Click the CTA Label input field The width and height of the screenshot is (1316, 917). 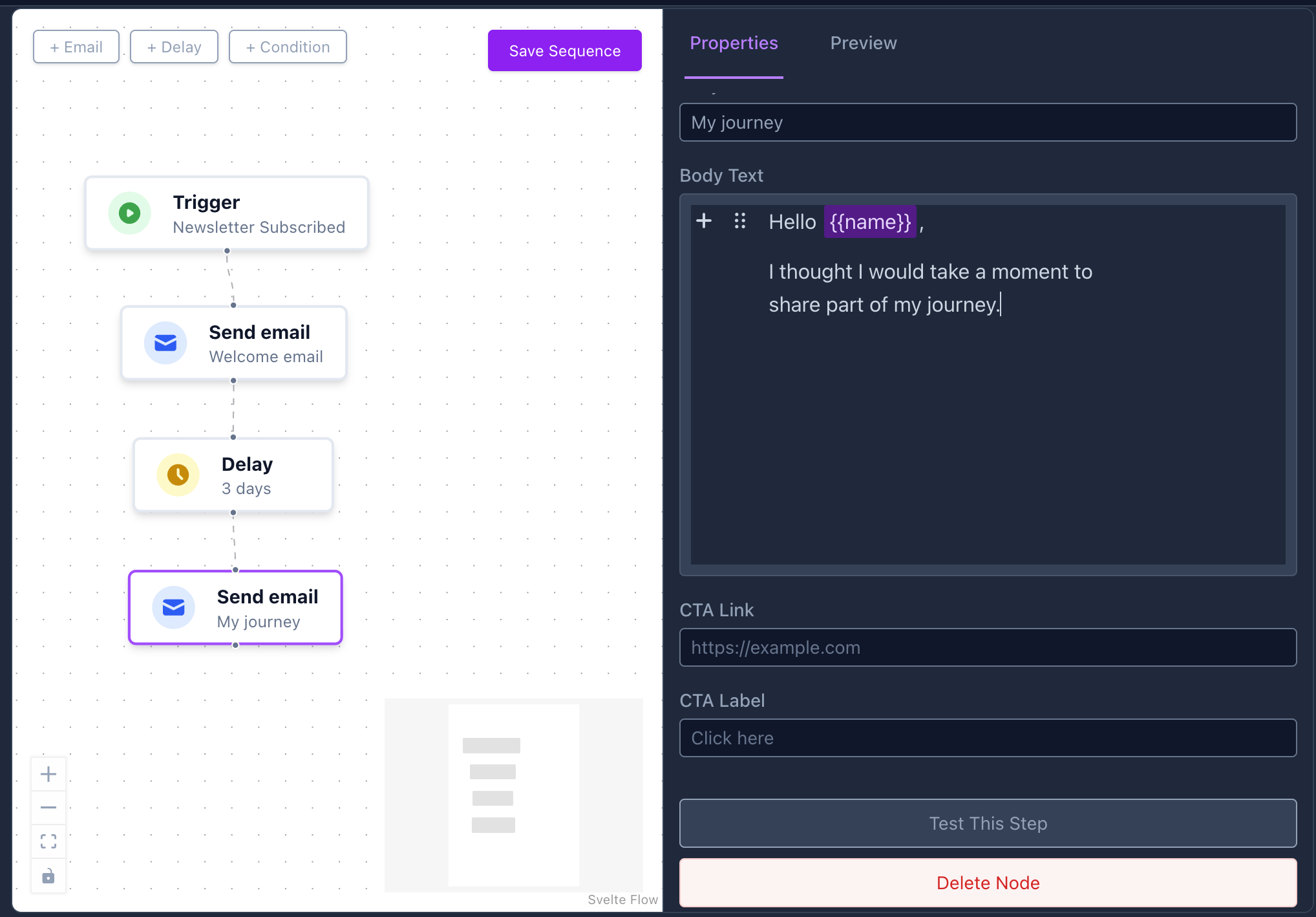988,738
